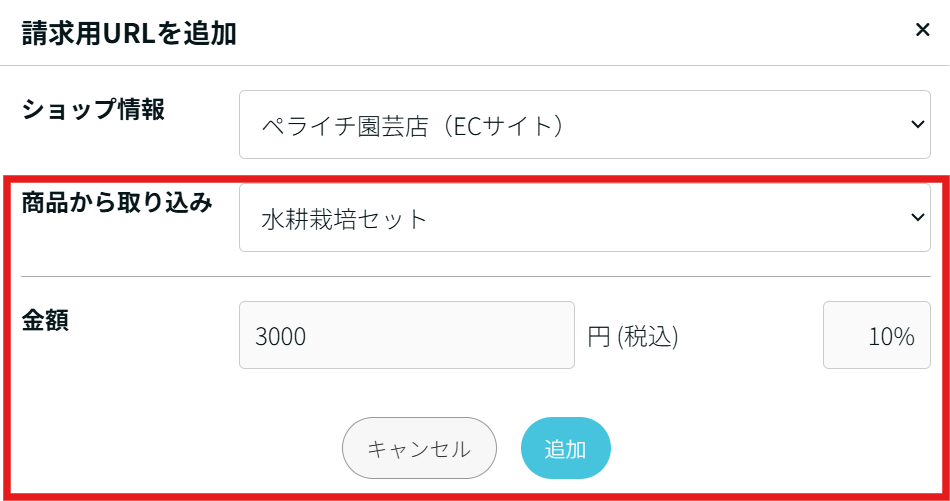Close the 請求用URLを追加 dialog

click(922, 30)
